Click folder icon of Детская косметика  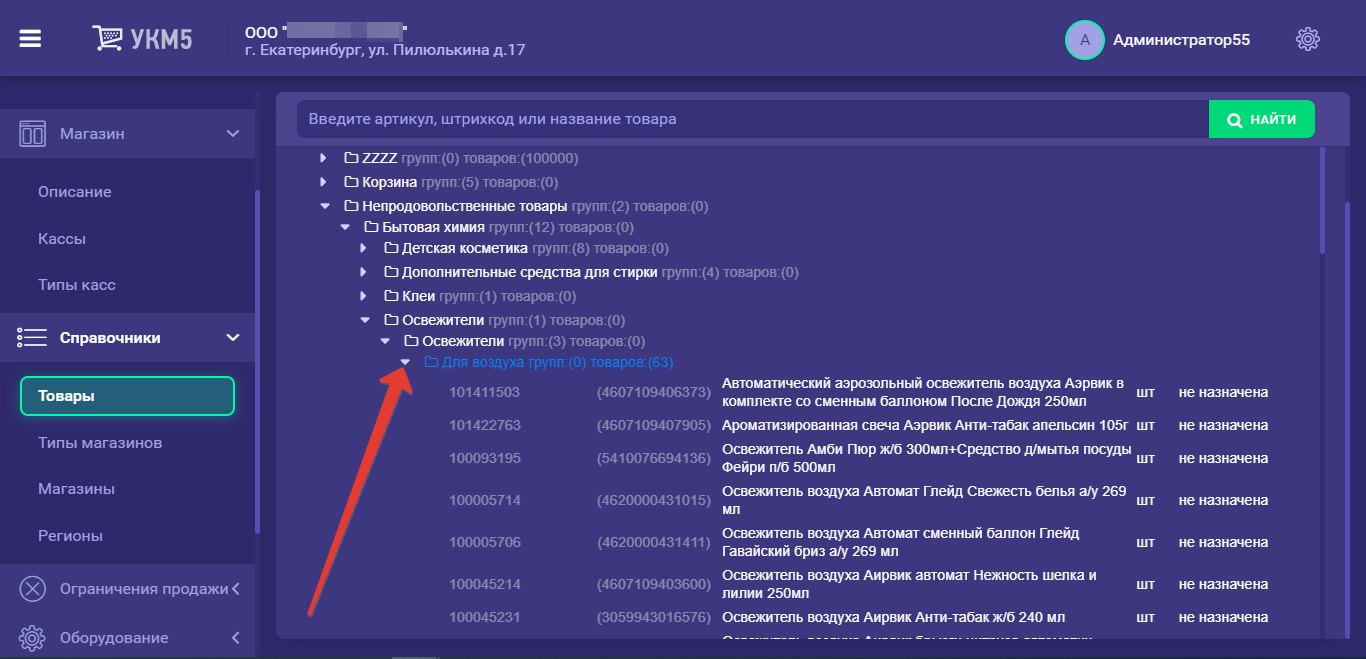(391, 248)
